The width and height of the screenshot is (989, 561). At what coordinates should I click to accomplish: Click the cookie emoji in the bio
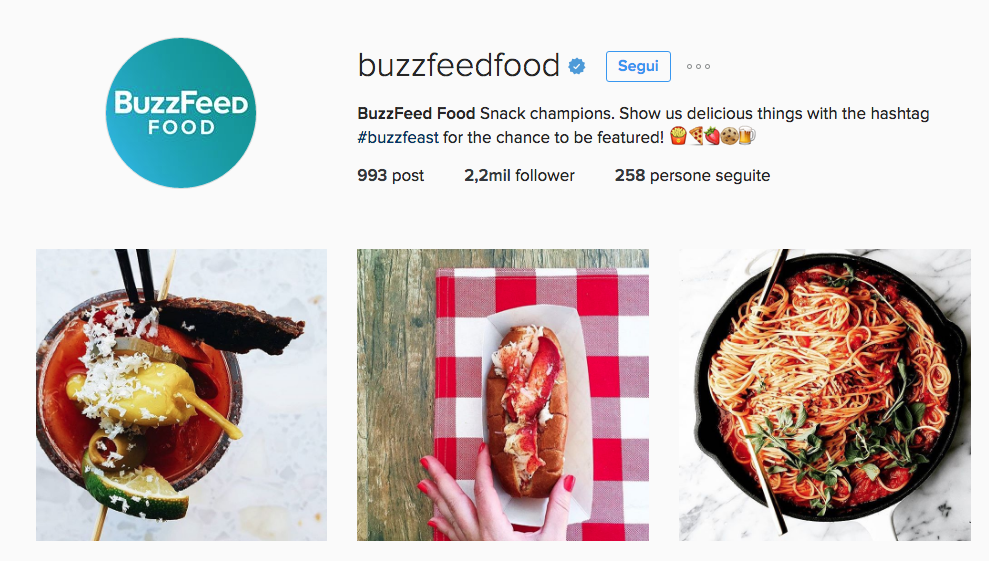coord(729,136)
